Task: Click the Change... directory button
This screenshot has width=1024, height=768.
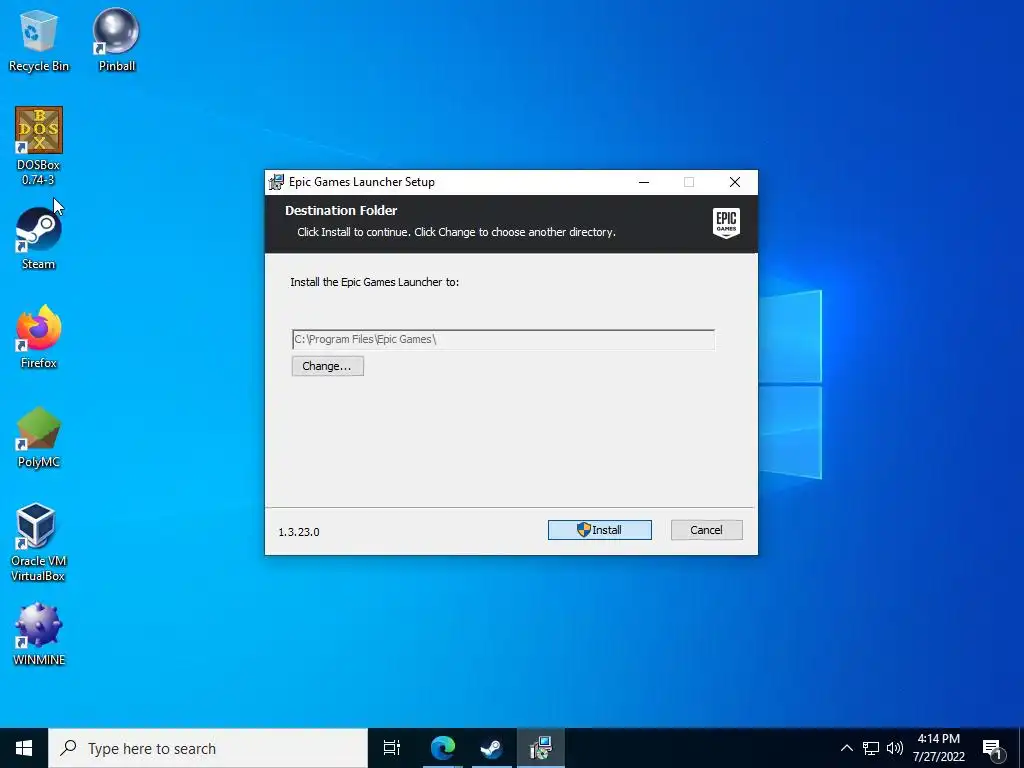Action: pyautogui.click(x=327, y=366)
